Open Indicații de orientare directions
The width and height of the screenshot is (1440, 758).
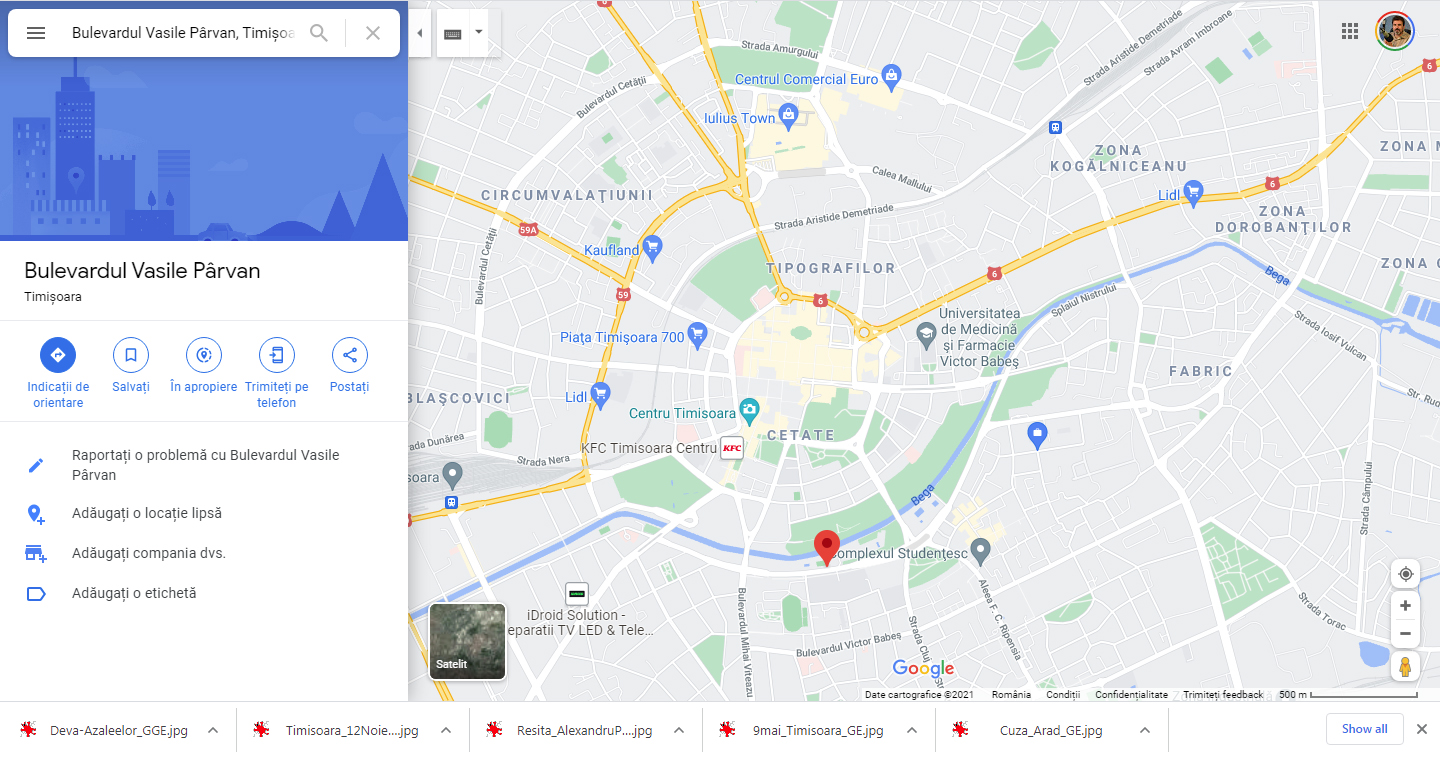pos(58,355)
